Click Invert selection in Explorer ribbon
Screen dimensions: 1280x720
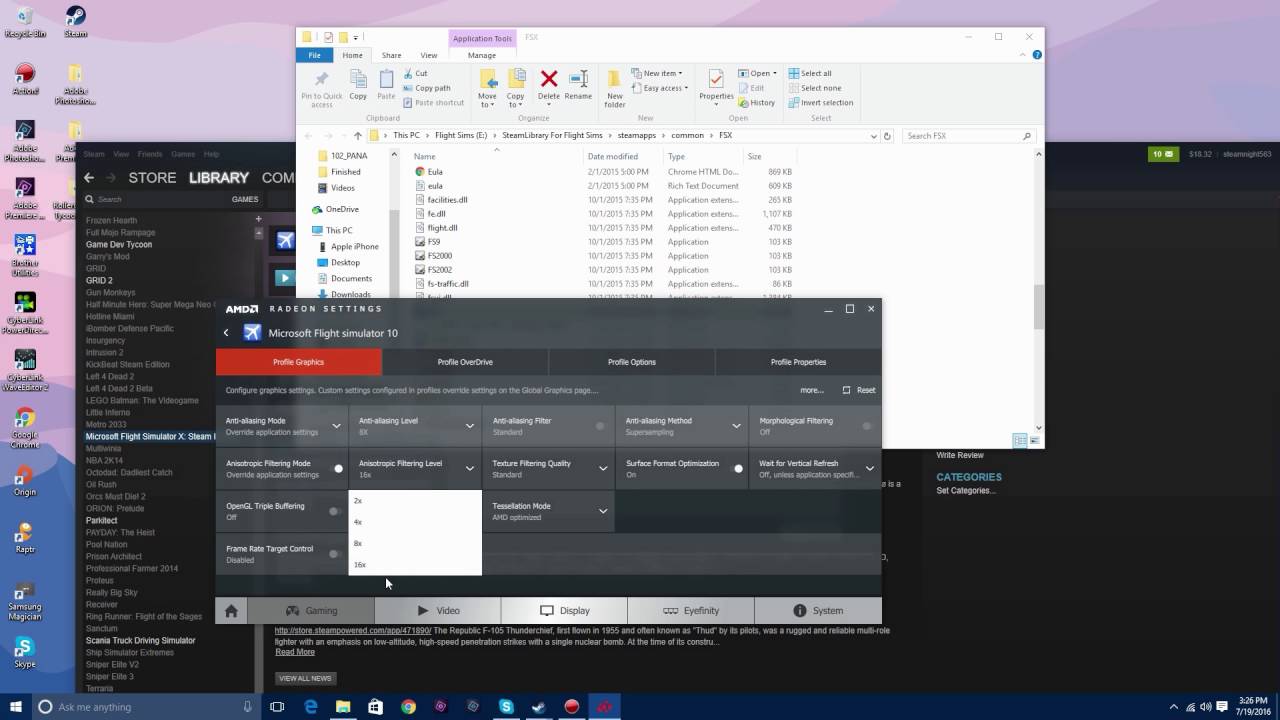tap(821, 103)
